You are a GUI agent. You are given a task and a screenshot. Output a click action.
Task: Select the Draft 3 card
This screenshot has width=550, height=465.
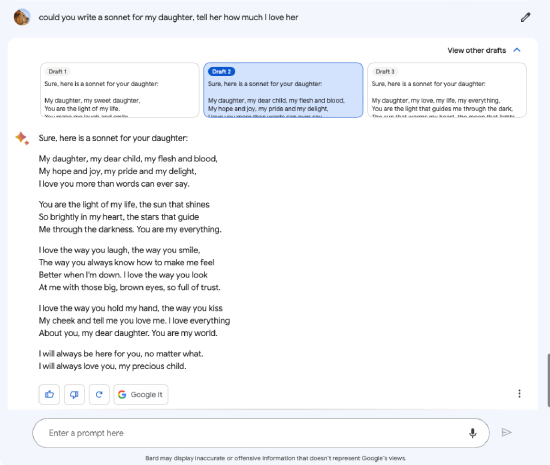[447, 90]
